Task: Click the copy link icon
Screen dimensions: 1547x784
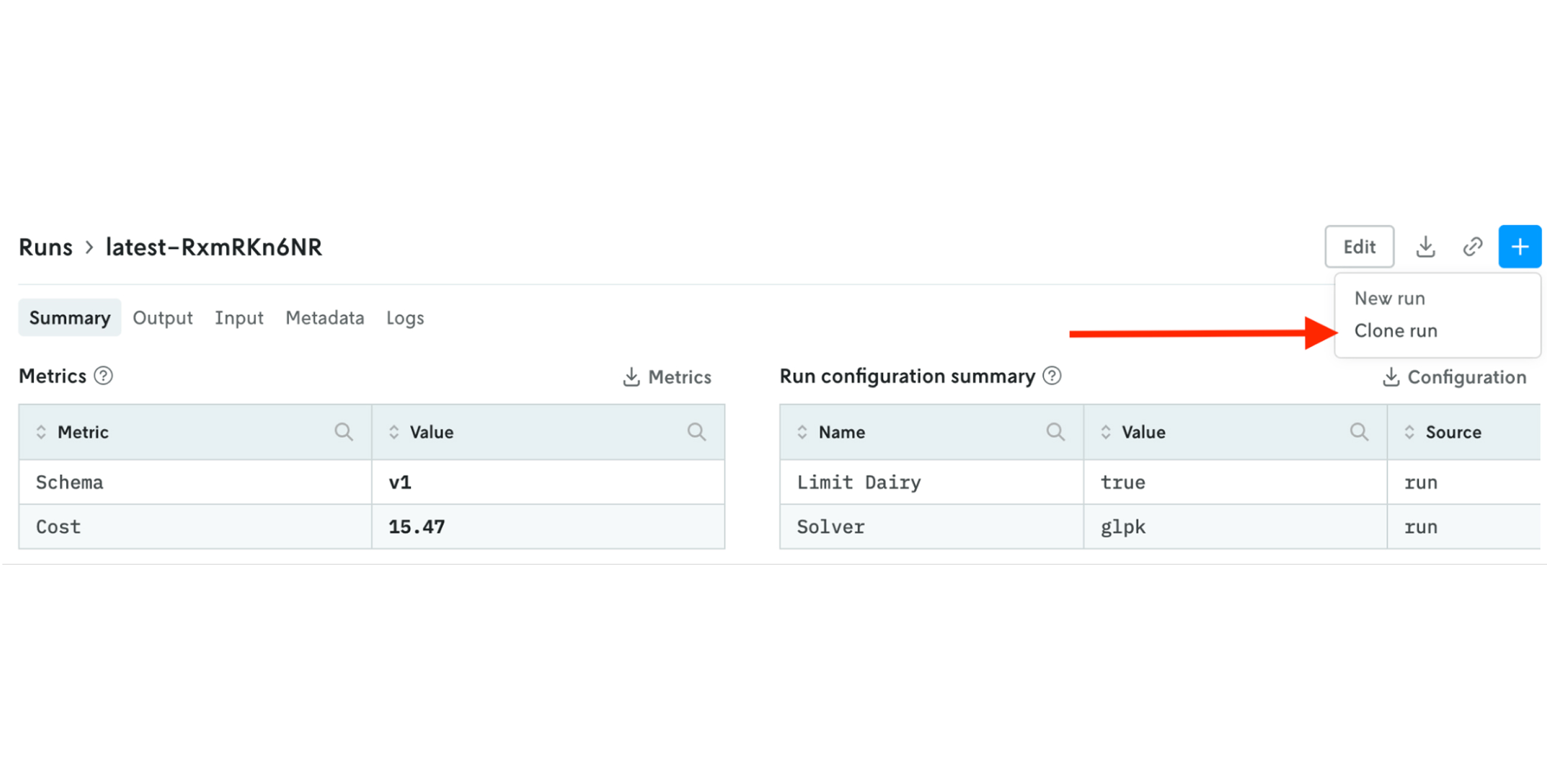Action: pyautogui.click(x=1473, y=247)
